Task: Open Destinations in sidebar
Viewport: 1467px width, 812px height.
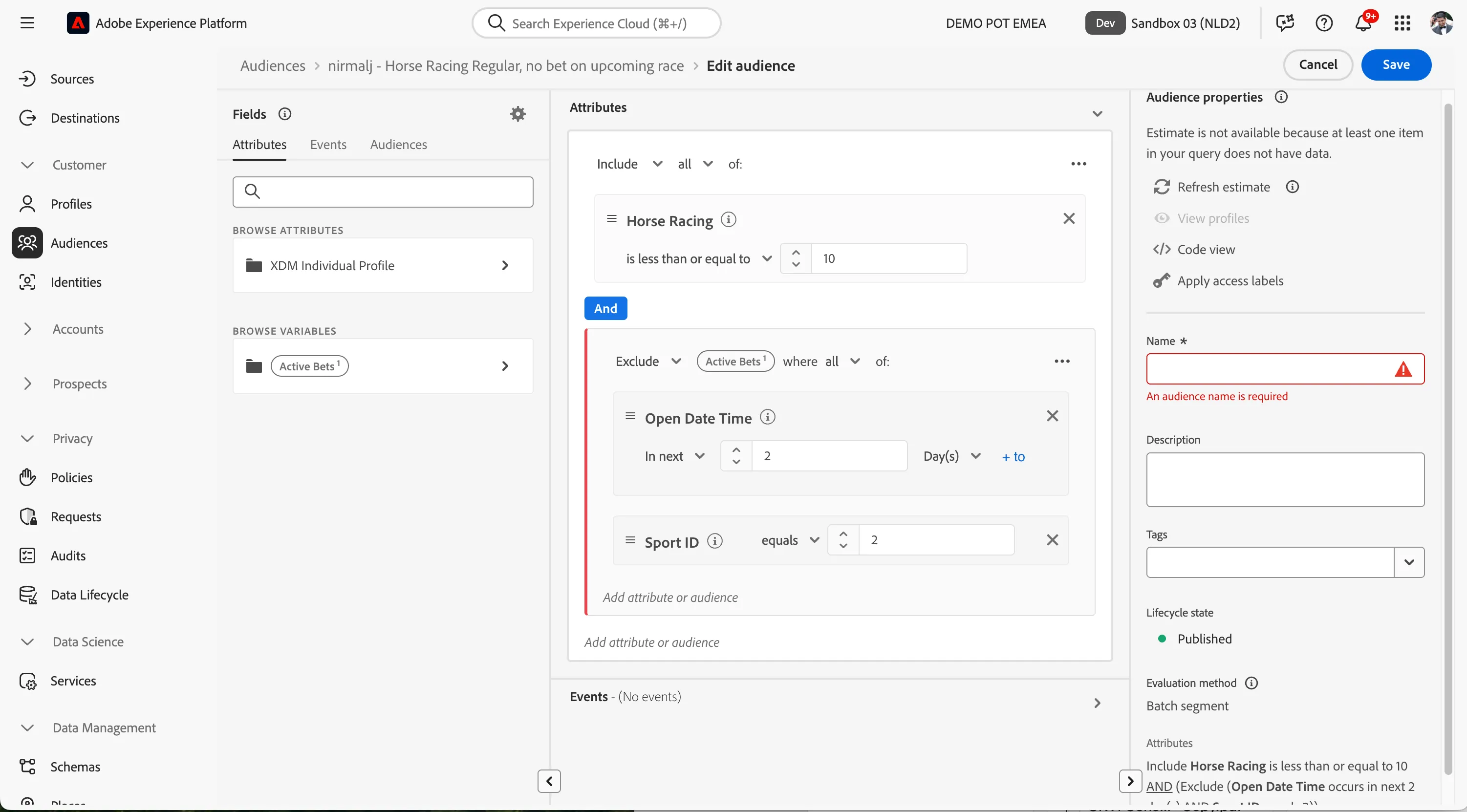Action: 85,118
